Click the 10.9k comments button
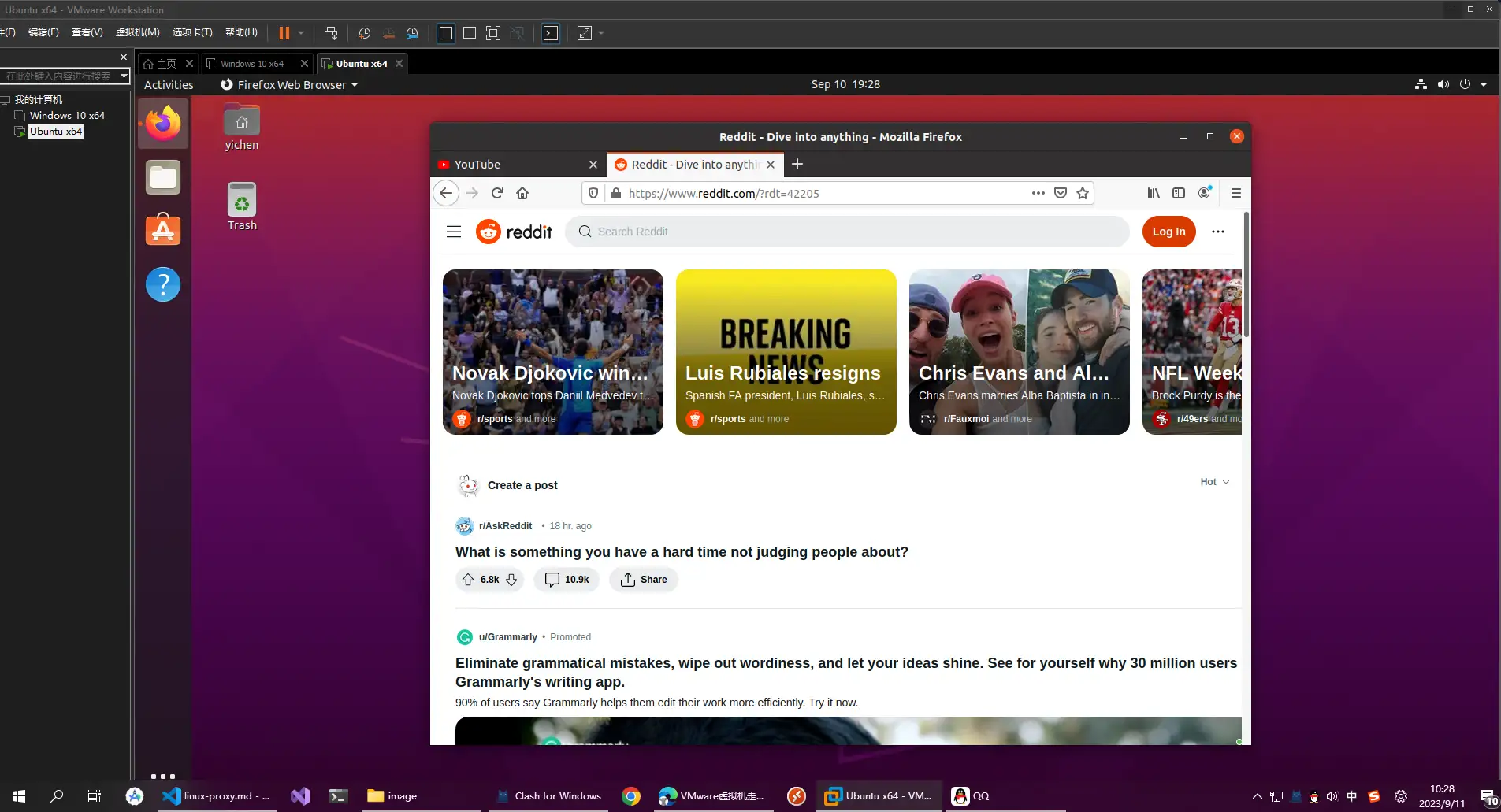Image resolution: width=1501 pixels, height=812 pixels. click(567, 580)
